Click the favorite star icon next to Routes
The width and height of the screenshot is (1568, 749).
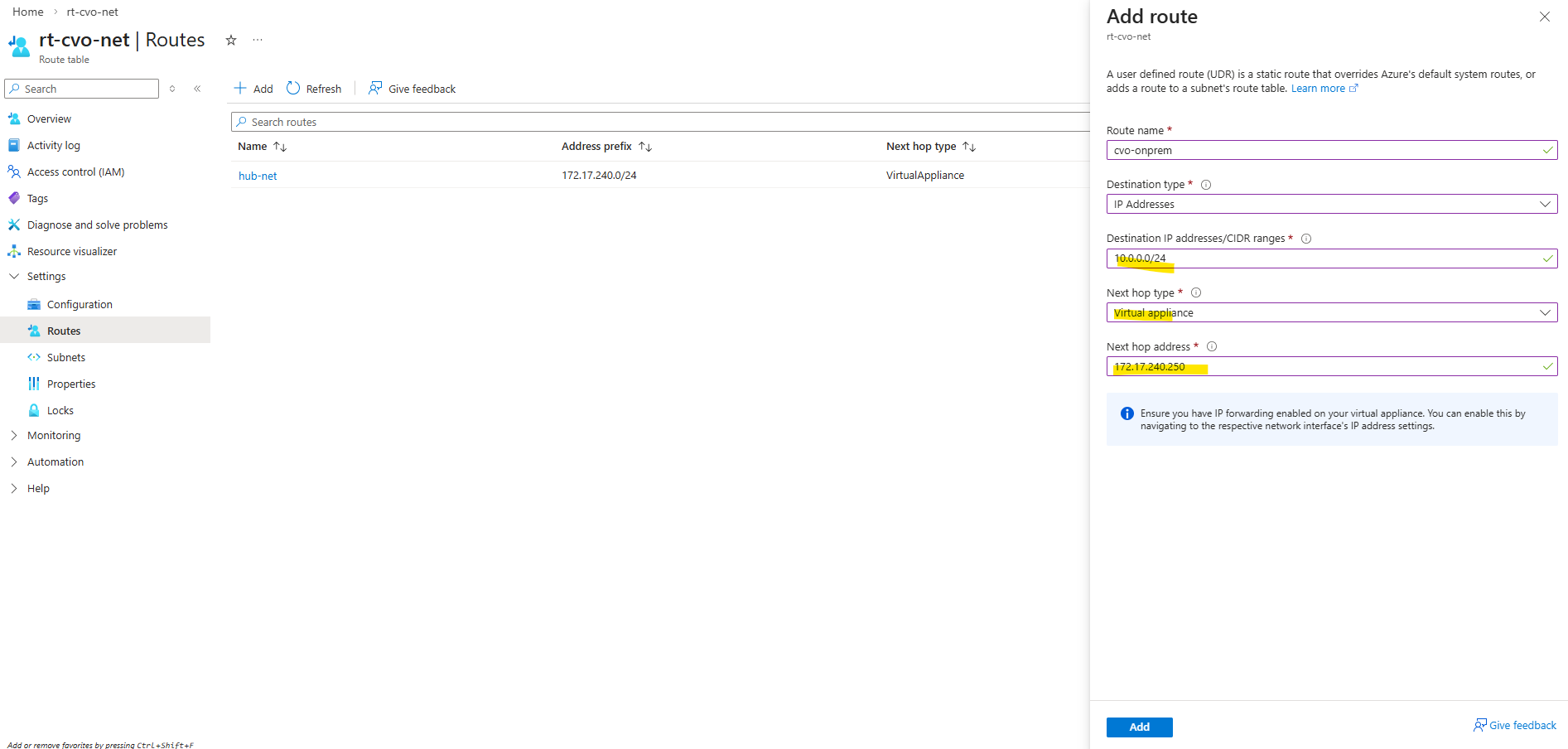click(231, 41)
